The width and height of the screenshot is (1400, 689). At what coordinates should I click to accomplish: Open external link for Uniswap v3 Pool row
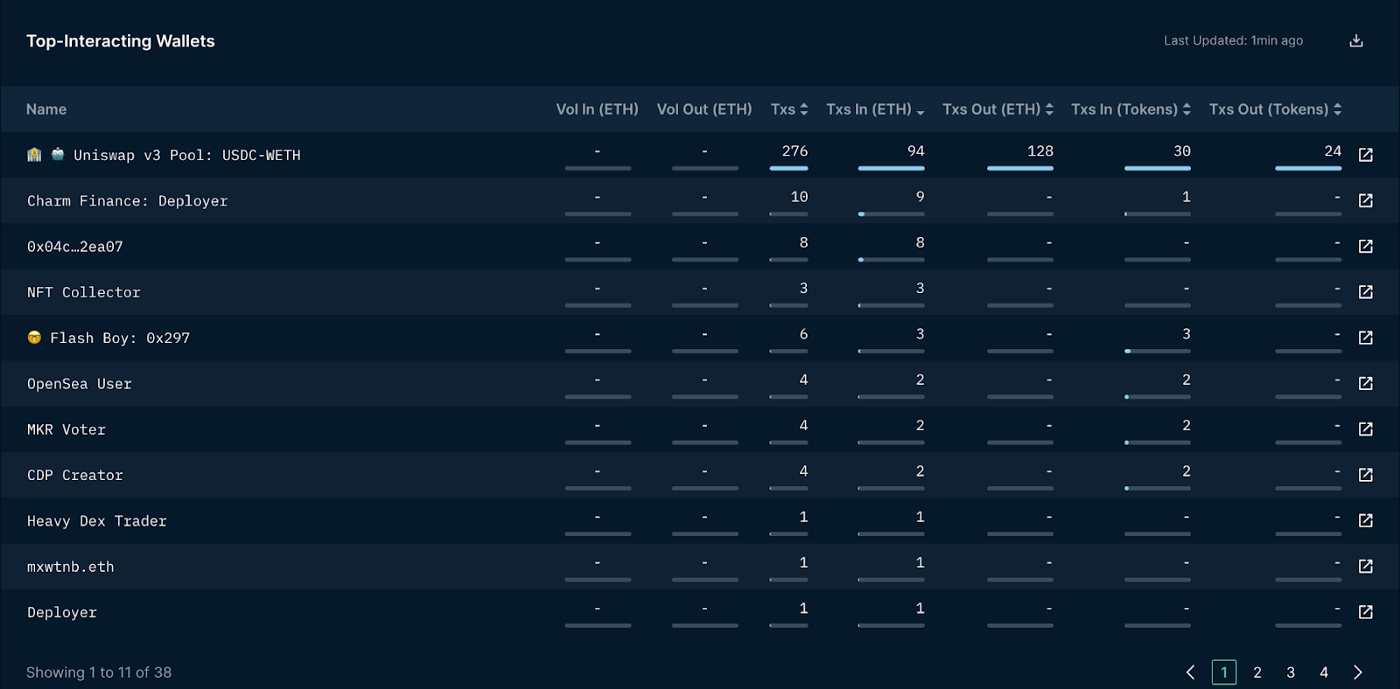point(1365,155)
